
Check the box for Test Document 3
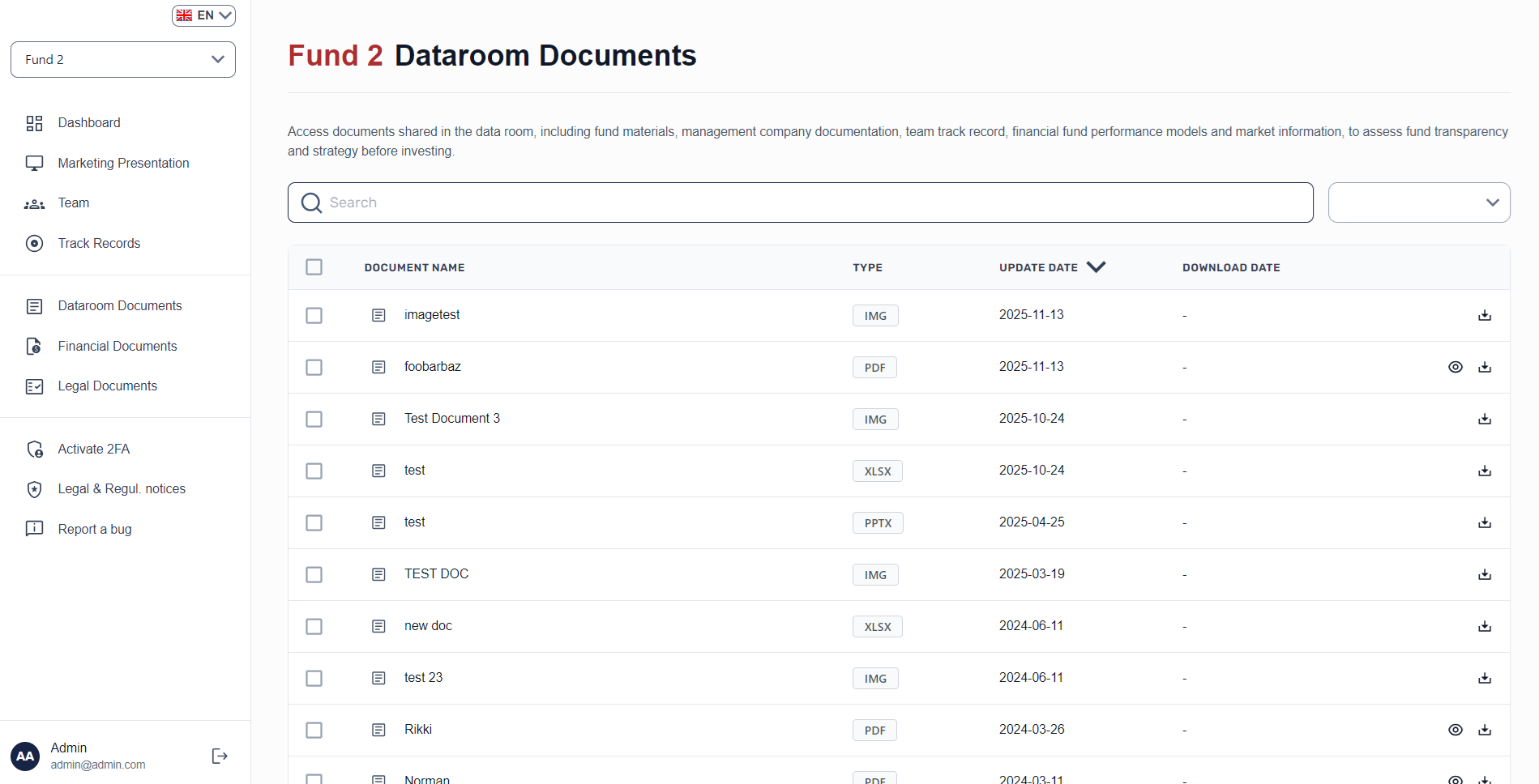pos(314,420)
